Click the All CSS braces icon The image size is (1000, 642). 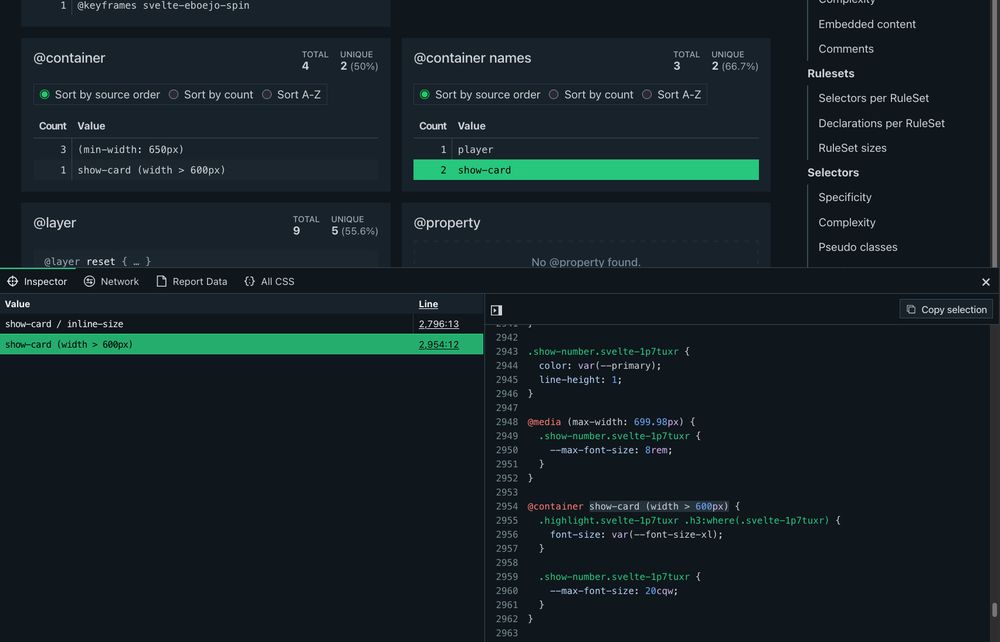[249, 281]
